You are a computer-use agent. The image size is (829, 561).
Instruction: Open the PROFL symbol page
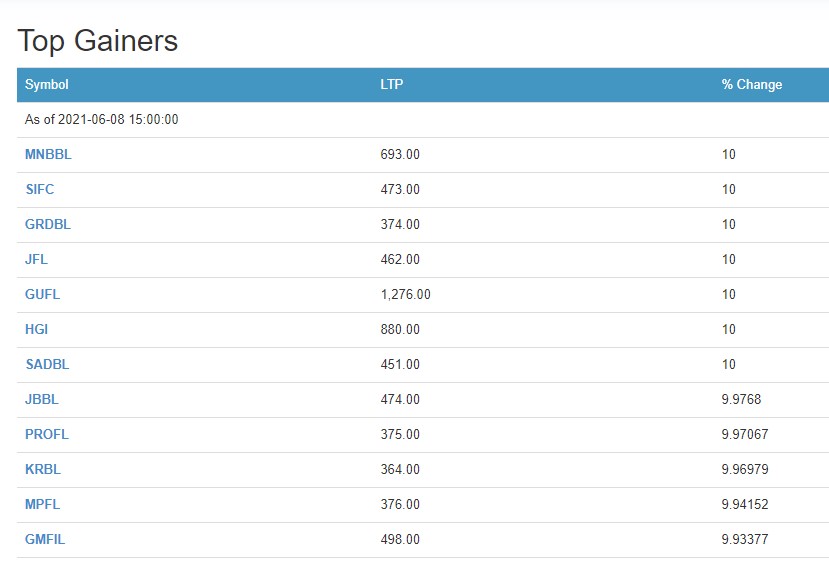click(47, 435)
